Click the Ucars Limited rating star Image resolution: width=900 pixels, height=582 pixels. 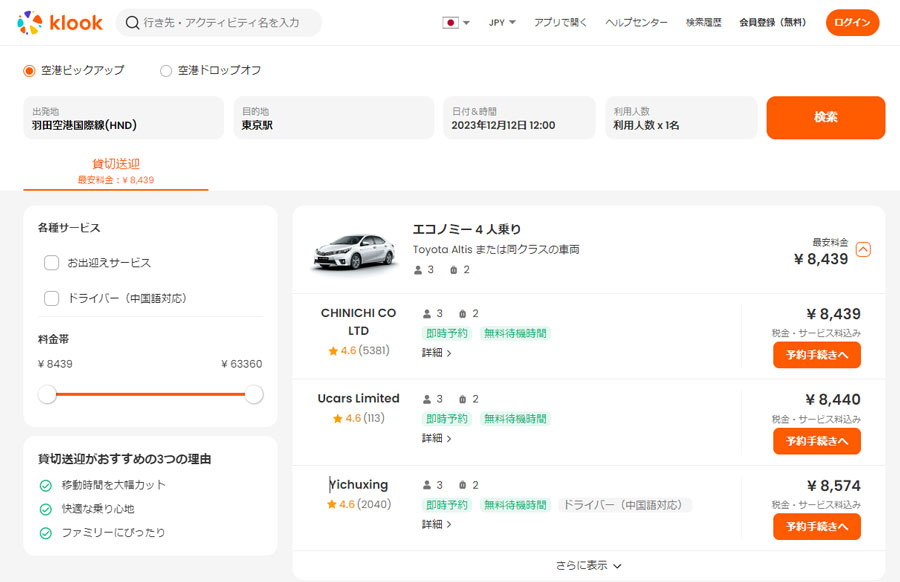pyautogui.click(x=338, y=418)
